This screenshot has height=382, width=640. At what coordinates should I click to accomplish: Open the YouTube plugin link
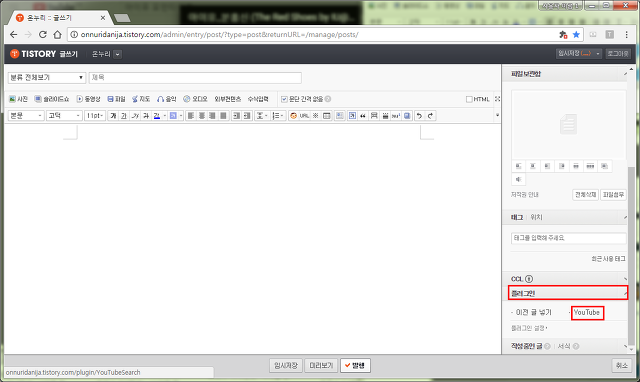(x=587, y=313)
